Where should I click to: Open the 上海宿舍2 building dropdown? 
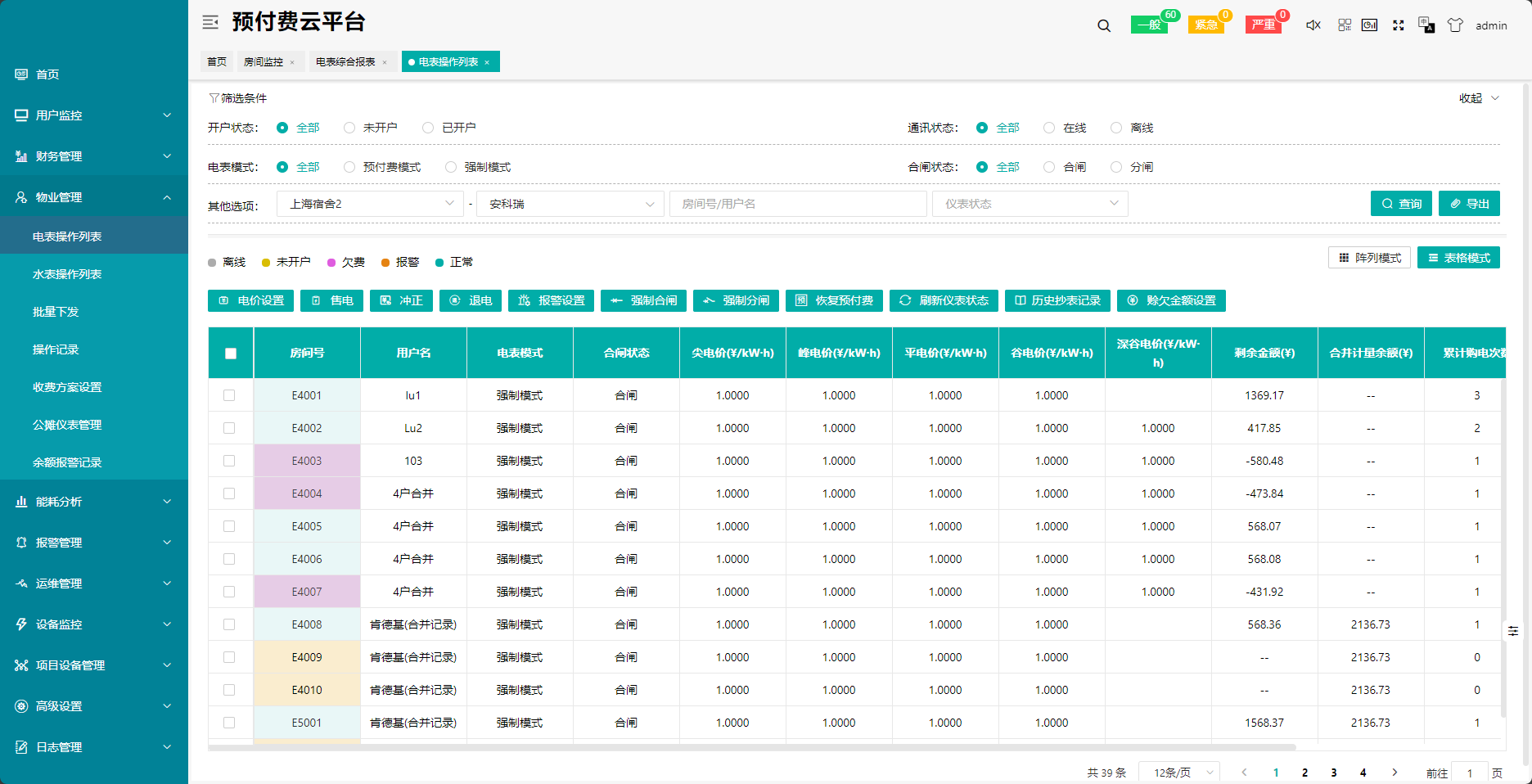371,204
